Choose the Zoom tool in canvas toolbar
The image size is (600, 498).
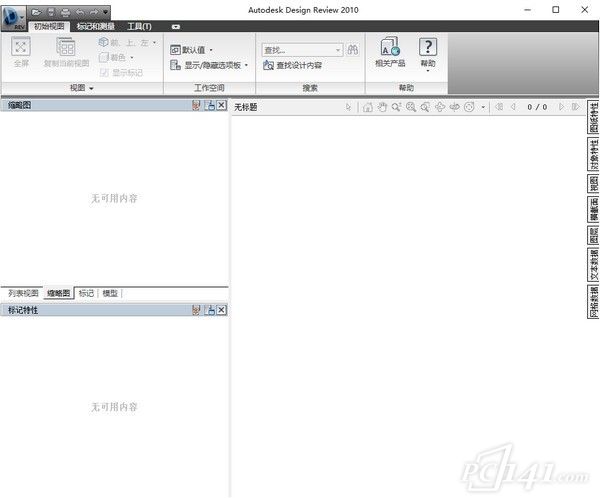click(x=396, y=107)
